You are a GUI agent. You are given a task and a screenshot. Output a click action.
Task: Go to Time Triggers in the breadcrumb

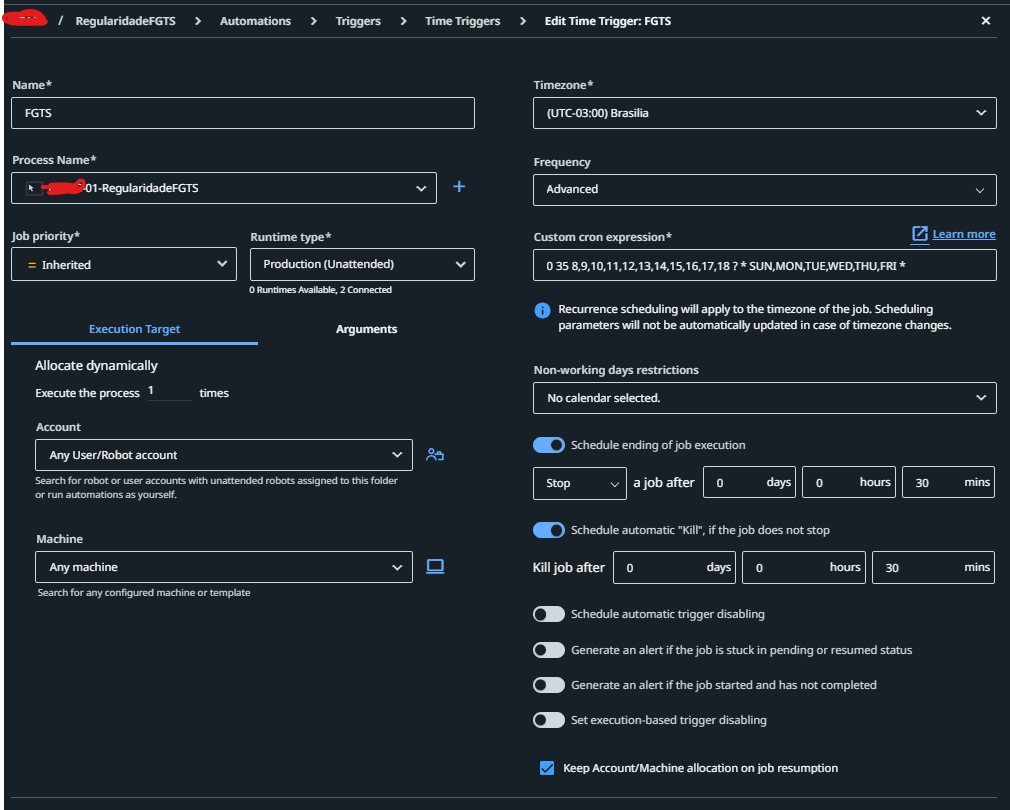pos(462,21)
